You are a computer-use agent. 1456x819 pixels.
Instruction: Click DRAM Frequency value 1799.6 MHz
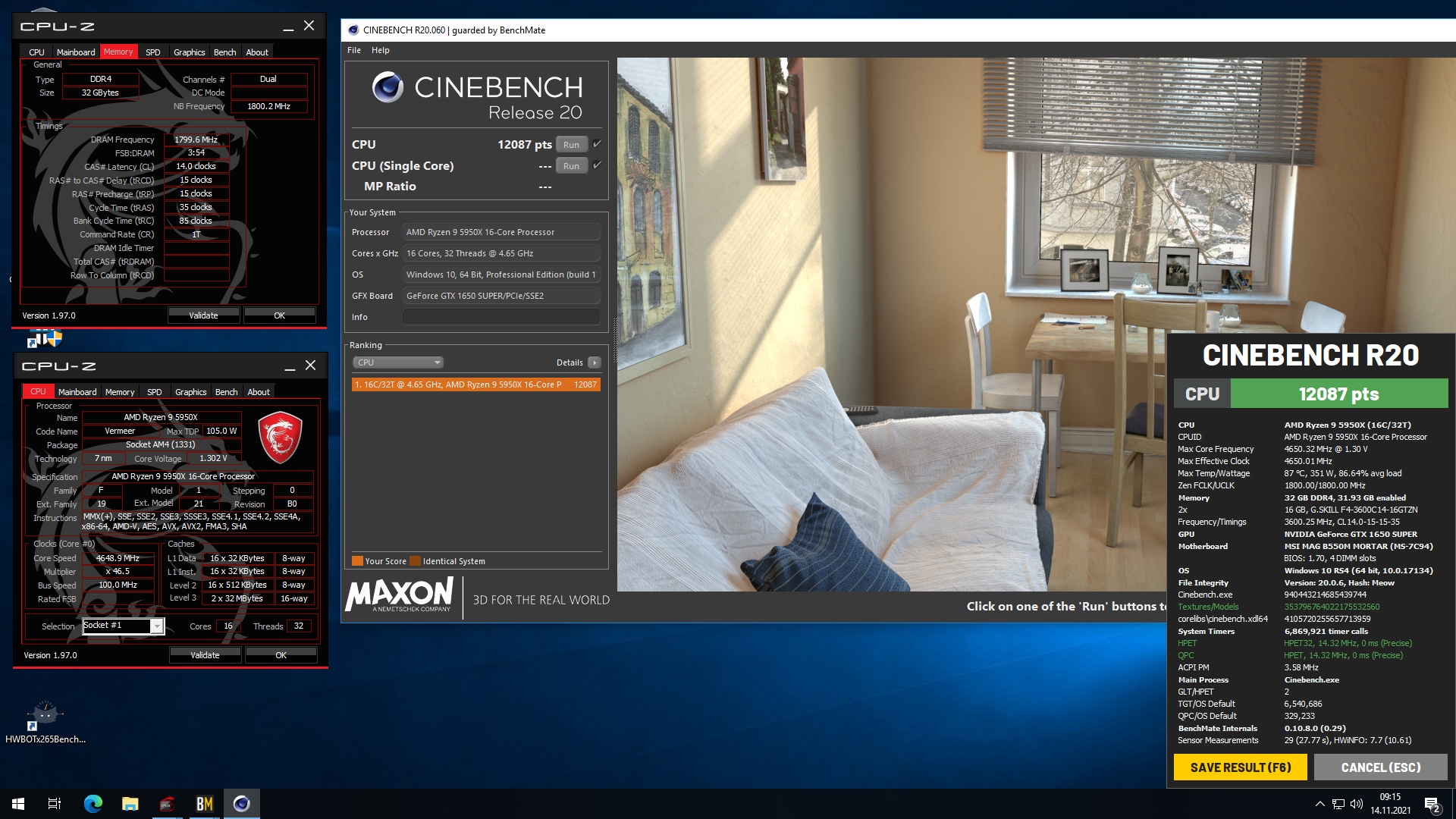click(x=196, y=140)
